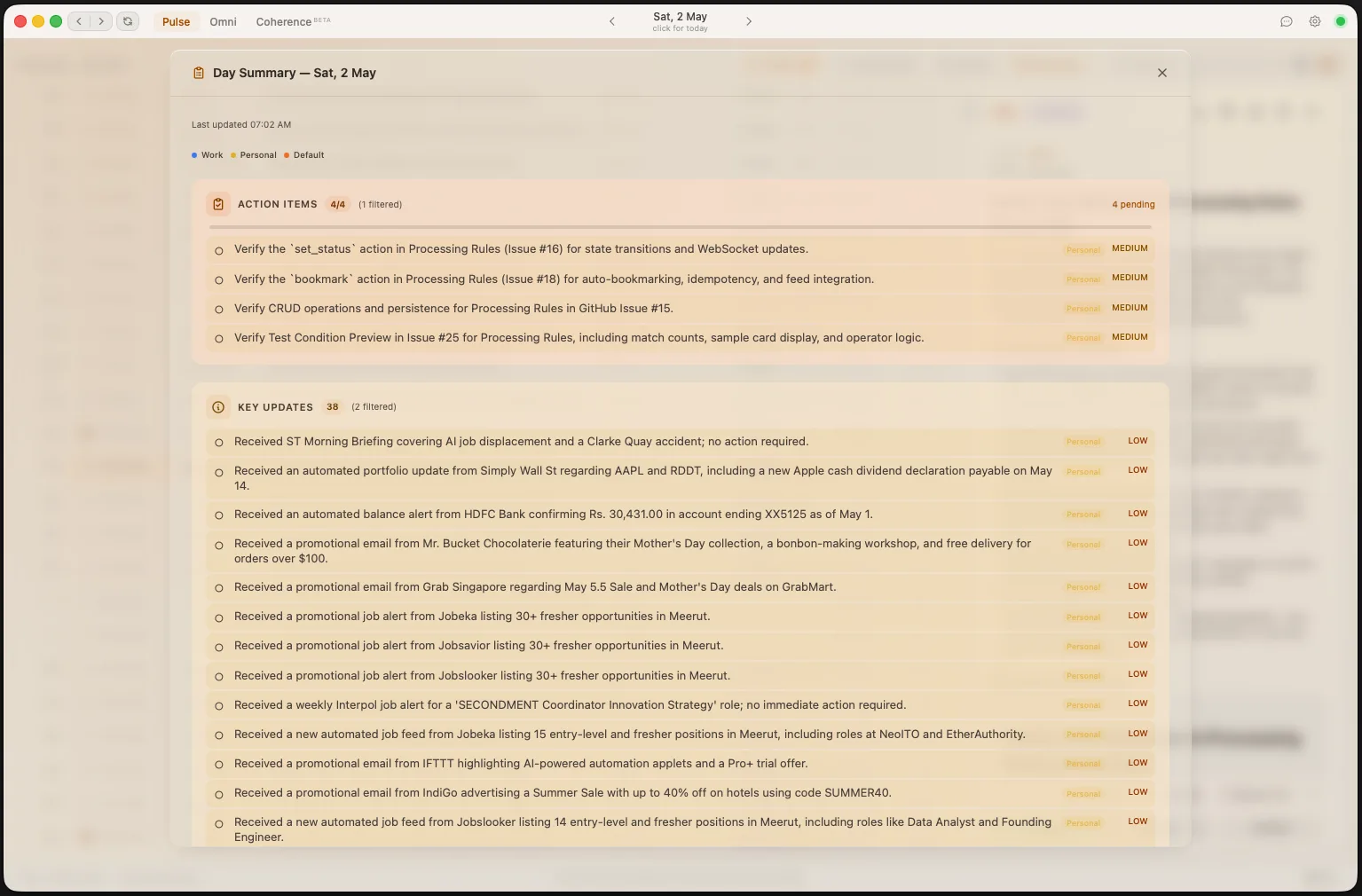
Task: Click Personal tag on IndiGo row
Action: point(1083,794)
